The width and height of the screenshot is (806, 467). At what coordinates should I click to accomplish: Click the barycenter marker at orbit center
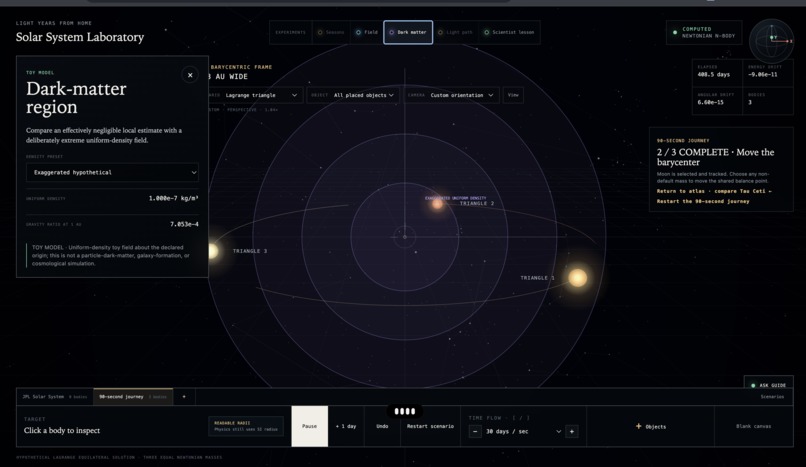coord(405,237)
